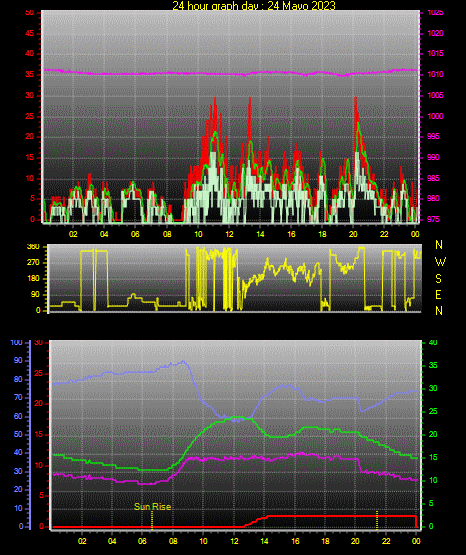Screen dimensions: 466x555
Task: Click the yellow sunset dotted marker line
Action: tap(377, 520)
